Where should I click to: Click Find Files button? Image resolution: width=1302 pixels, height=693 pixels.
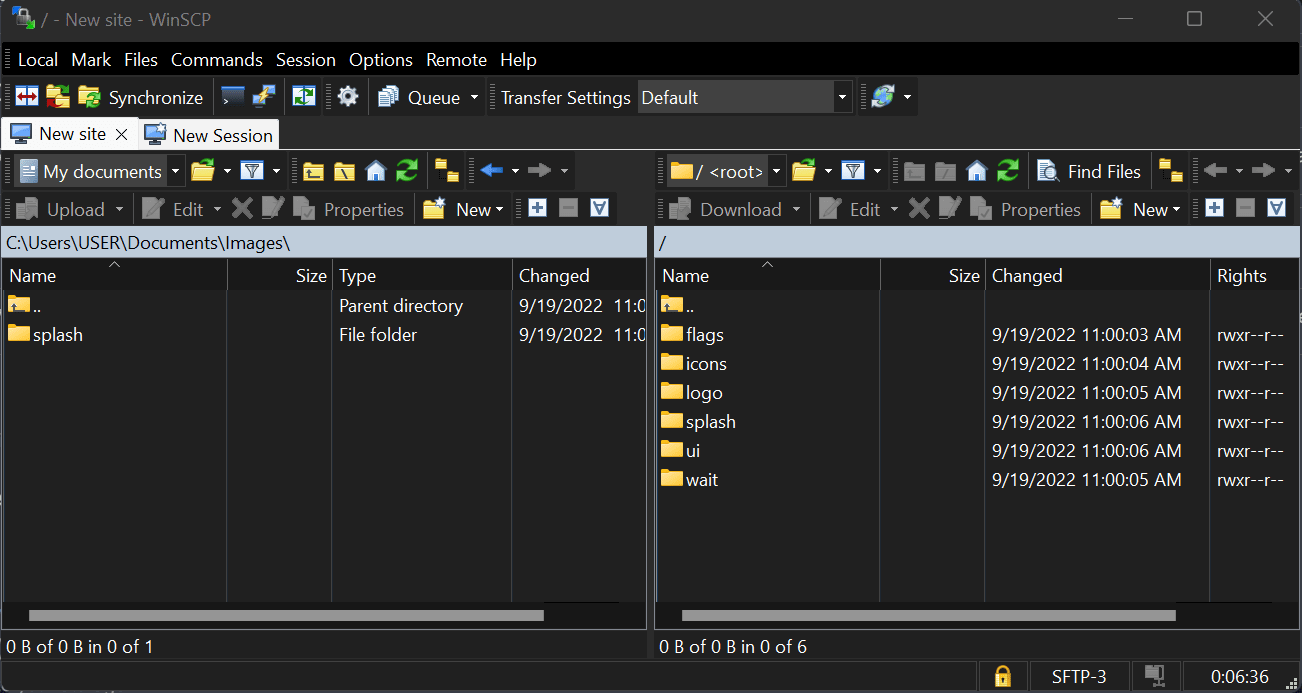[1089, 171]
